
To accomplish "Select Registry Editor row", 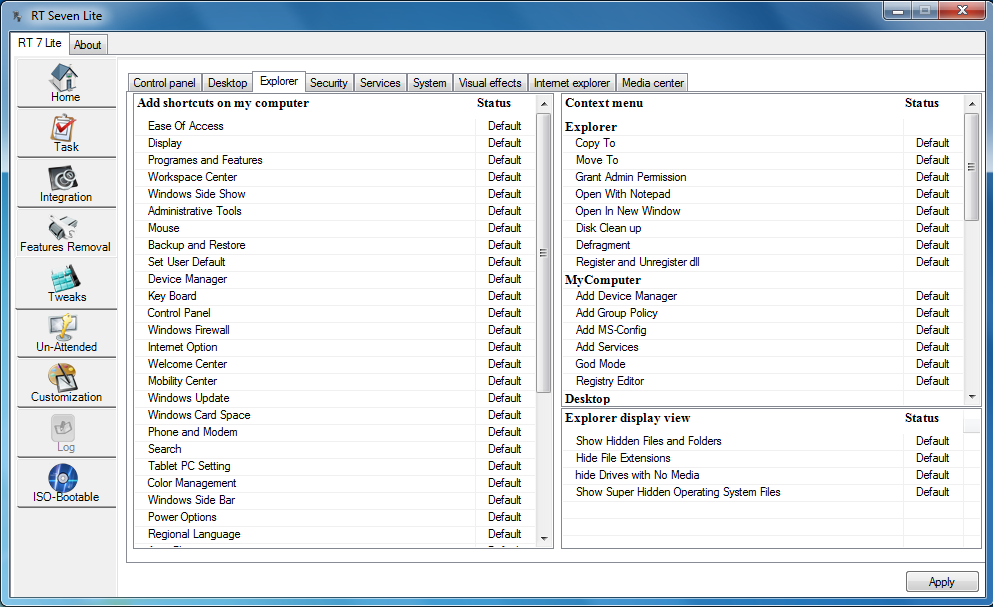I will [763, 381].
